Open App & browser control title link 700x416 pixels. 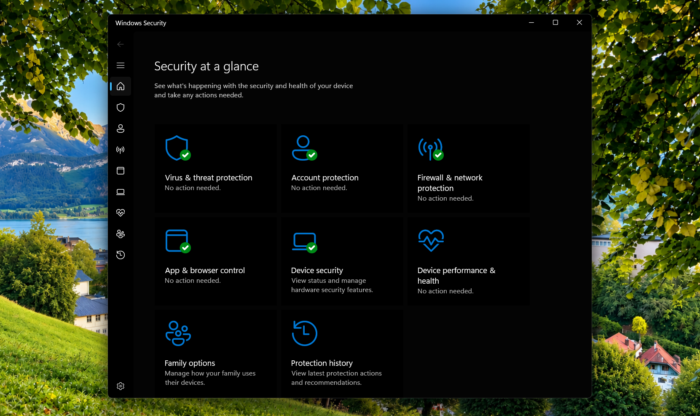(x=205, y=270)
